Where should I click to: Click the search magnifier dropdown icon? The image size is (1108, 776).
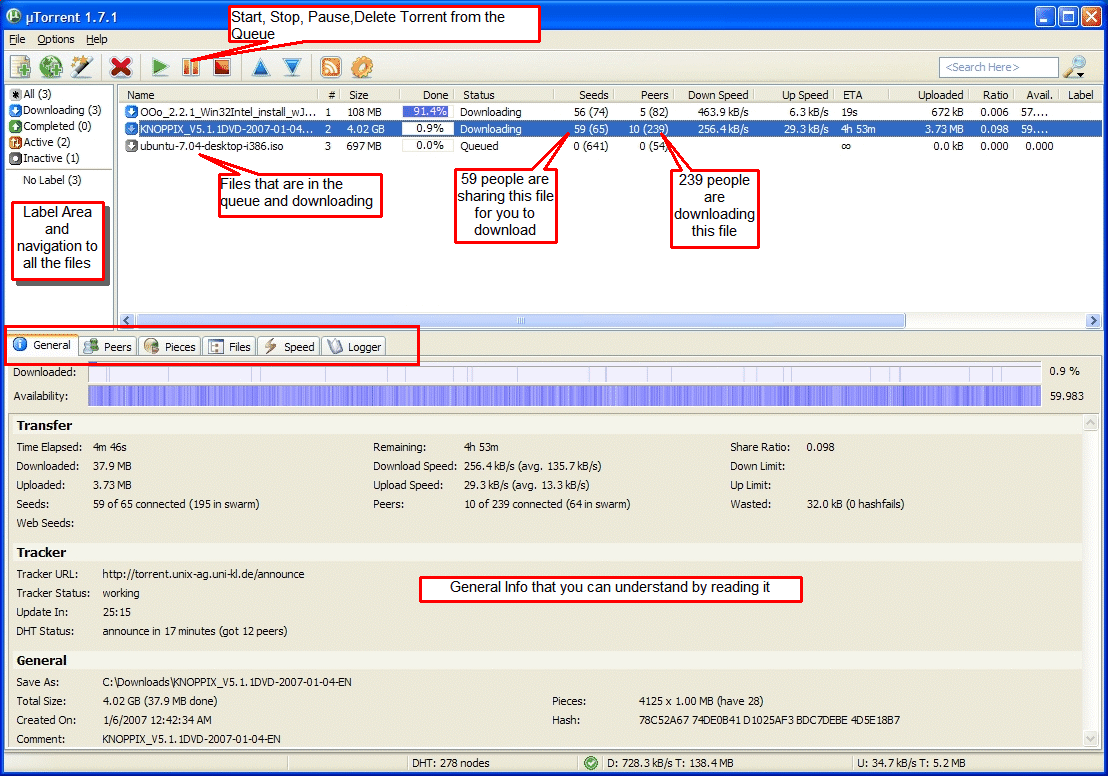(1075, 67)
